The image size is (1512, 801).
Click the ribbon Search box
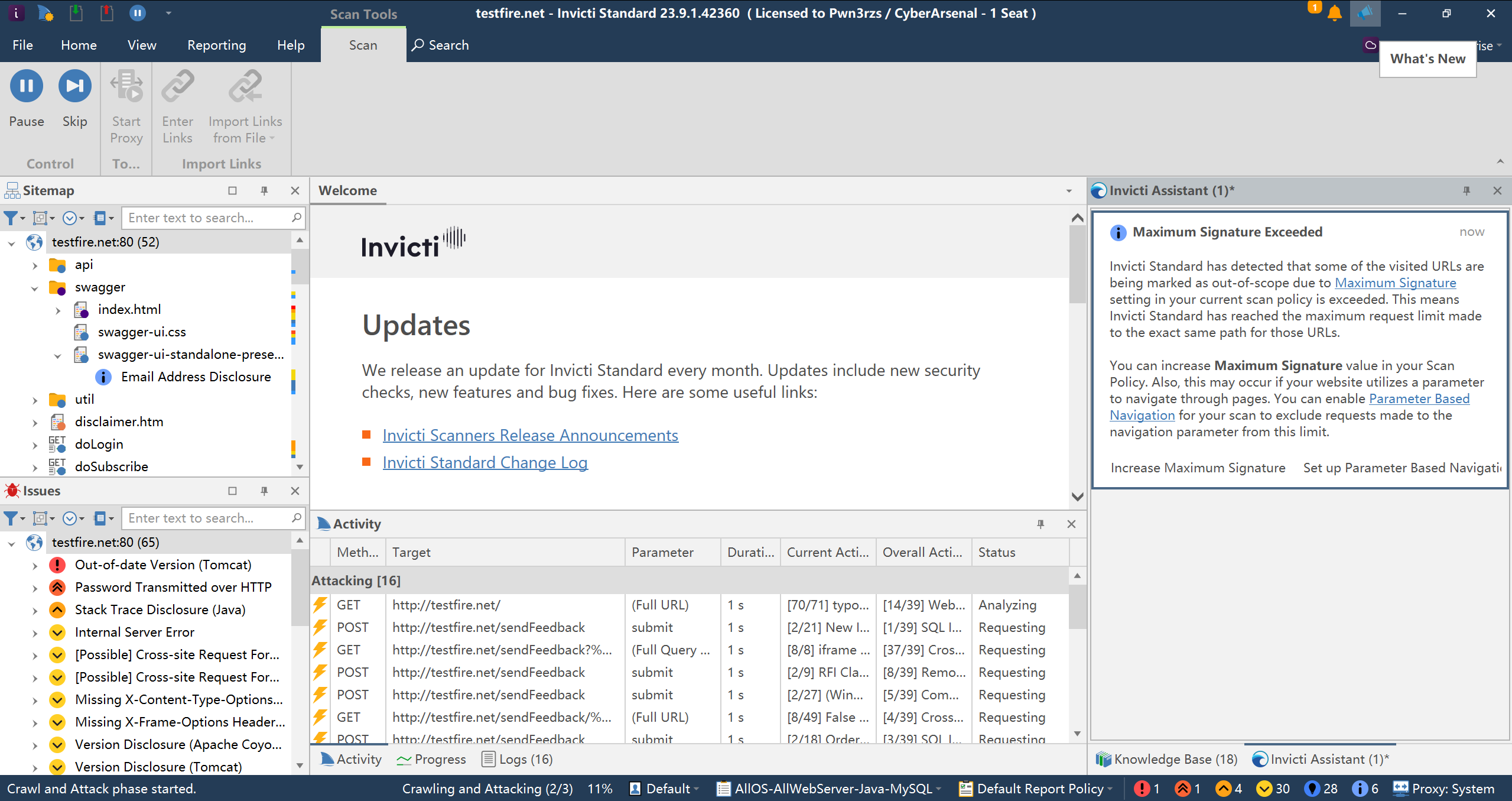pos(440,45)
